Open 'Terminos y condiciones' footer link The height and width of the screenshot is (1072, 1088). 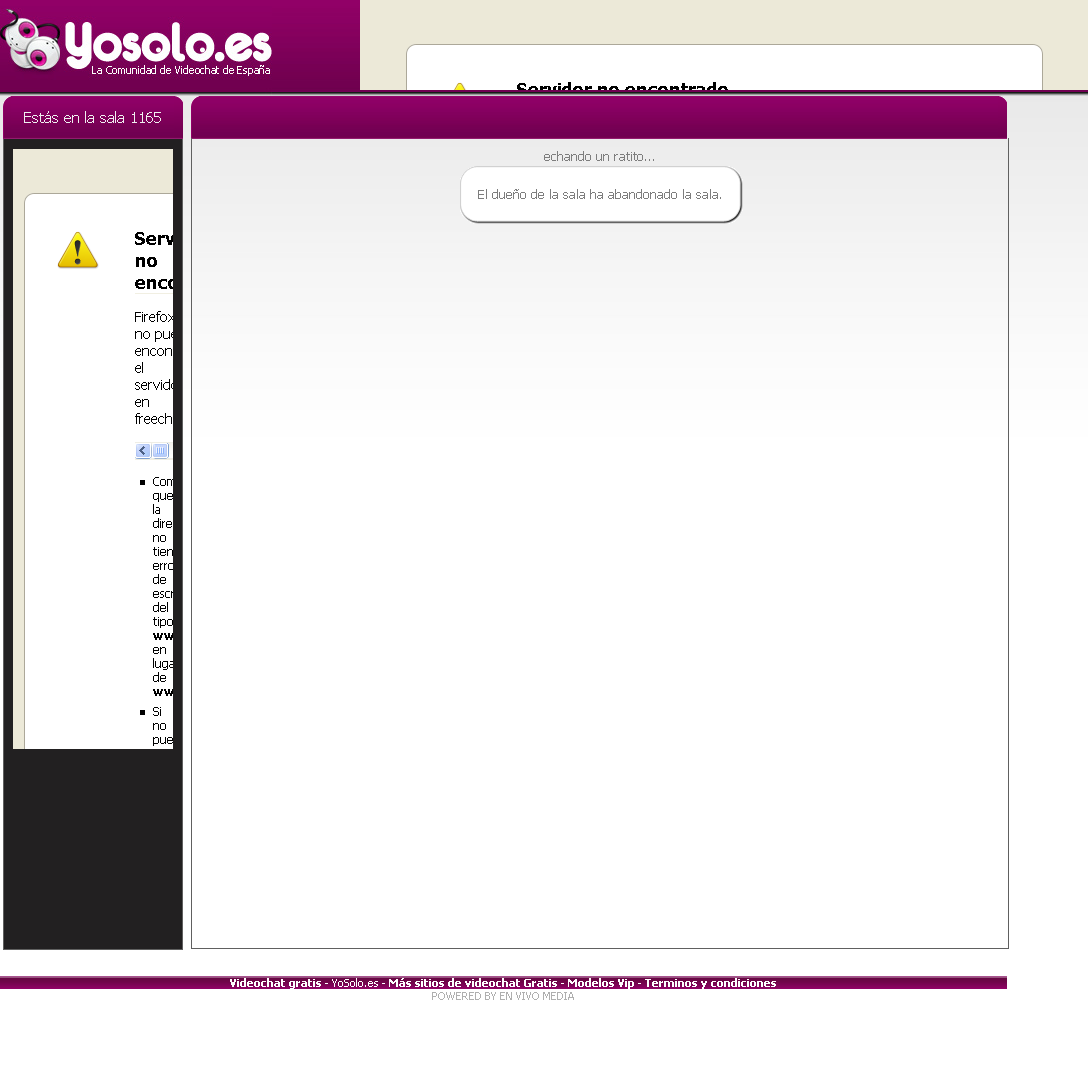click(x=710, y=983)
